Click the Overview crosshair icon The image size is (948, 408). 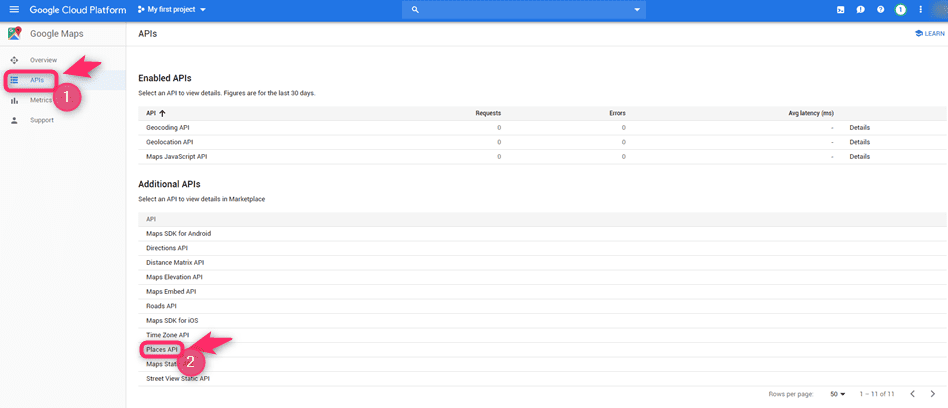(15, 60)
